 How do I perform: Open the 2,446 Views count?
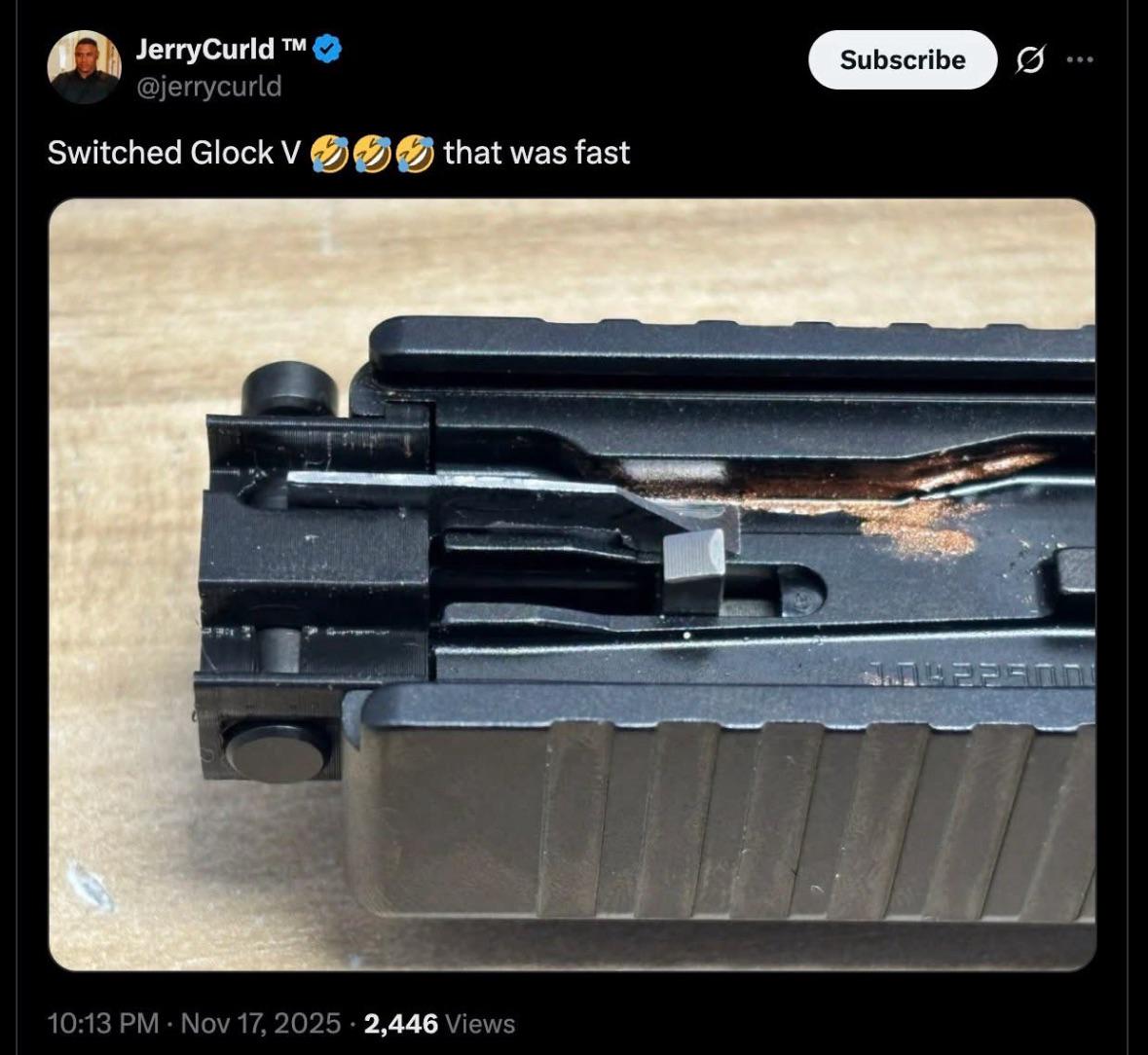click(x=439, y=1023)
